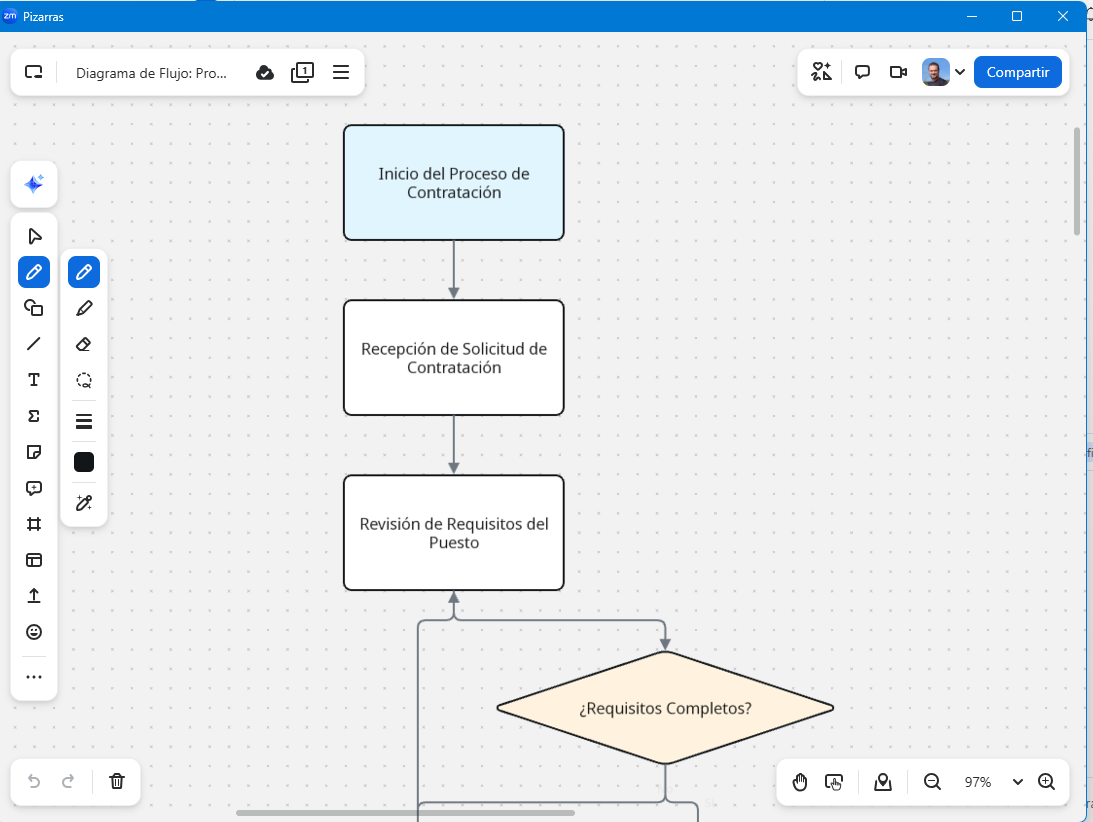Choose the eraser tool
This screenshot has width=1093, height=822.
click(x=84, y=344)
